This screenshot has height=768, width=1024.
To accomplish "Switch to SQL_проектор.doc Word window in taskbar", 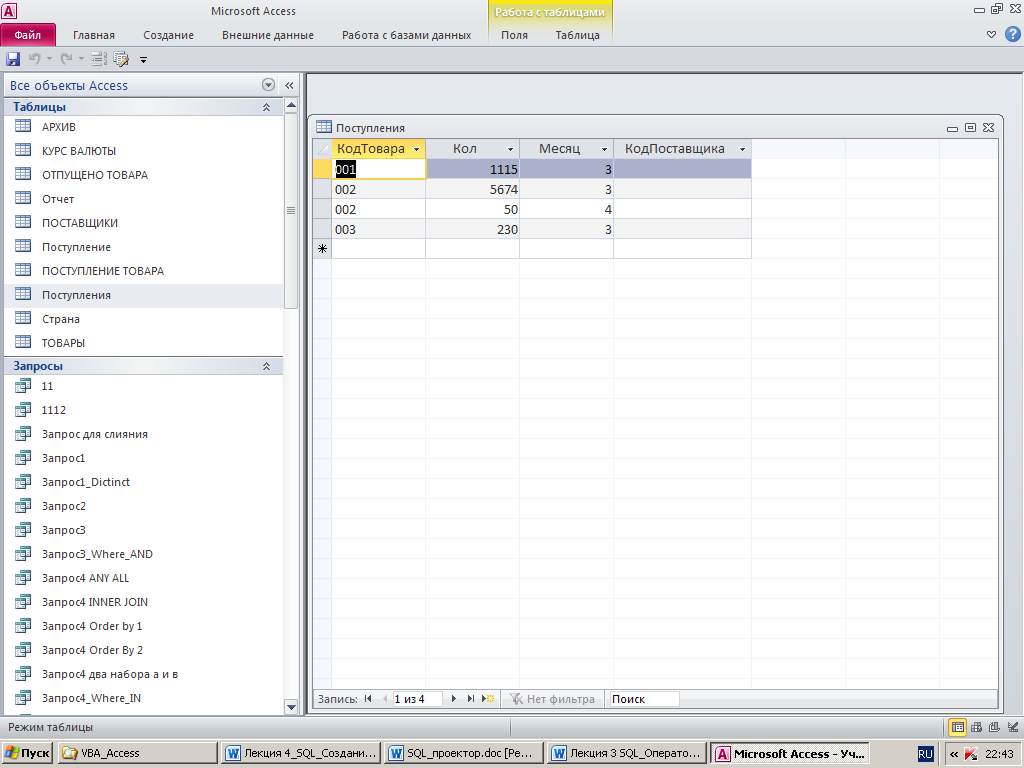I will tap(464, 753).
